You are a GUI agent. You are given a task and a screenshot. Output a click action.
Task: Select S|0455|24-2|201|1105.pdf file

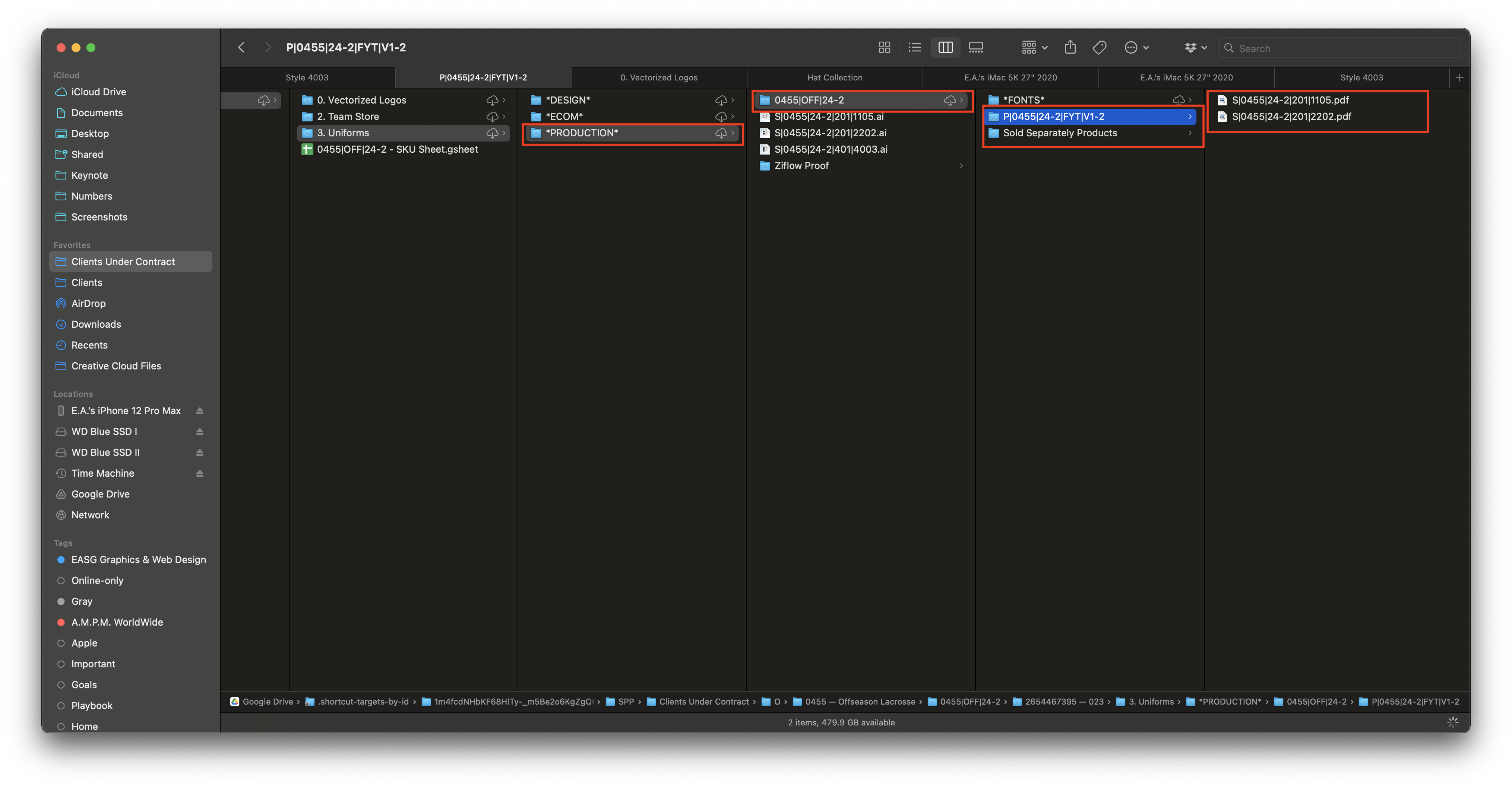click(1290, 100)
